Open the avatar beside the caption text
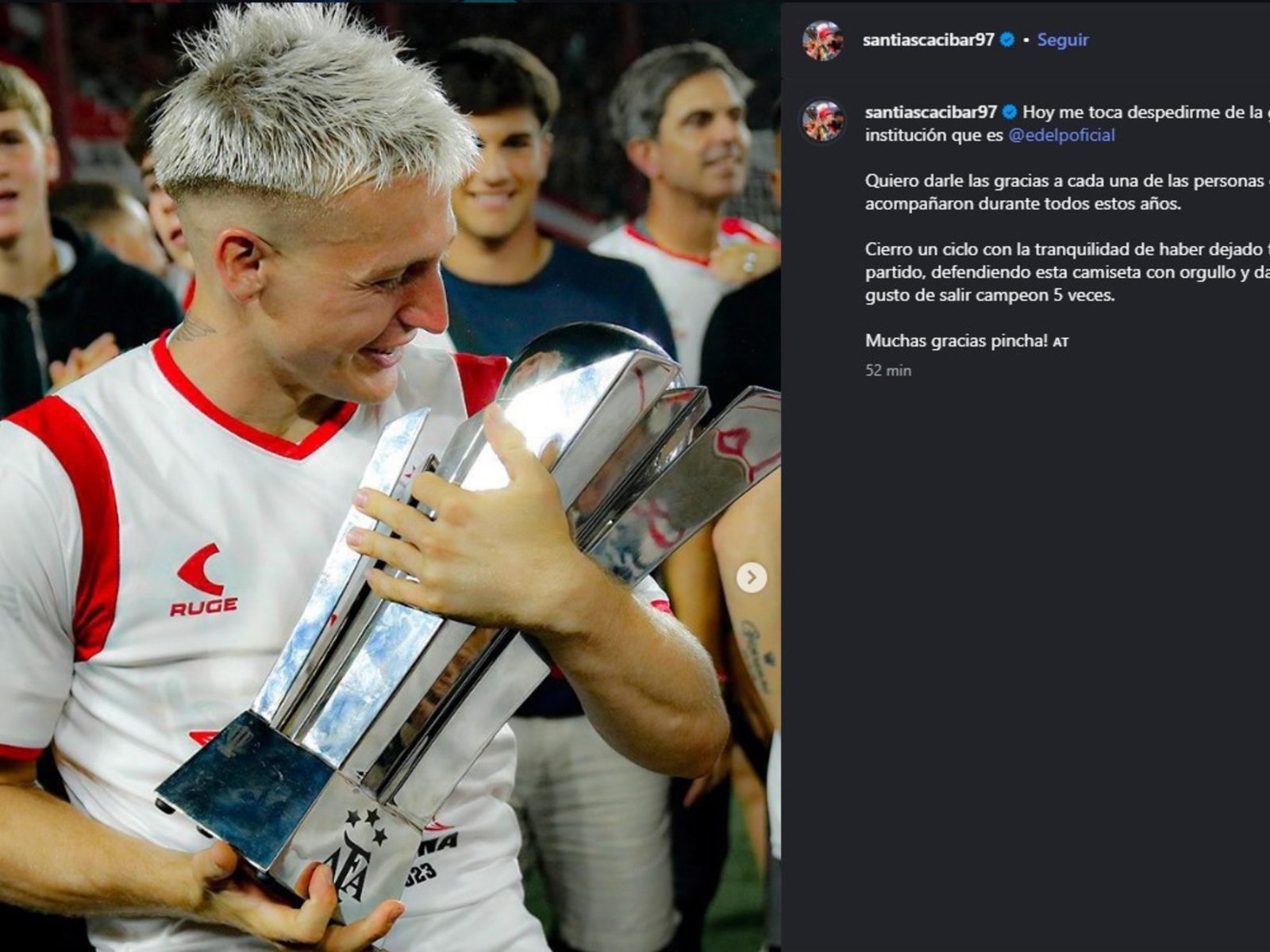This screenshot has height=952, width=1270. click(x=822, y=121)
